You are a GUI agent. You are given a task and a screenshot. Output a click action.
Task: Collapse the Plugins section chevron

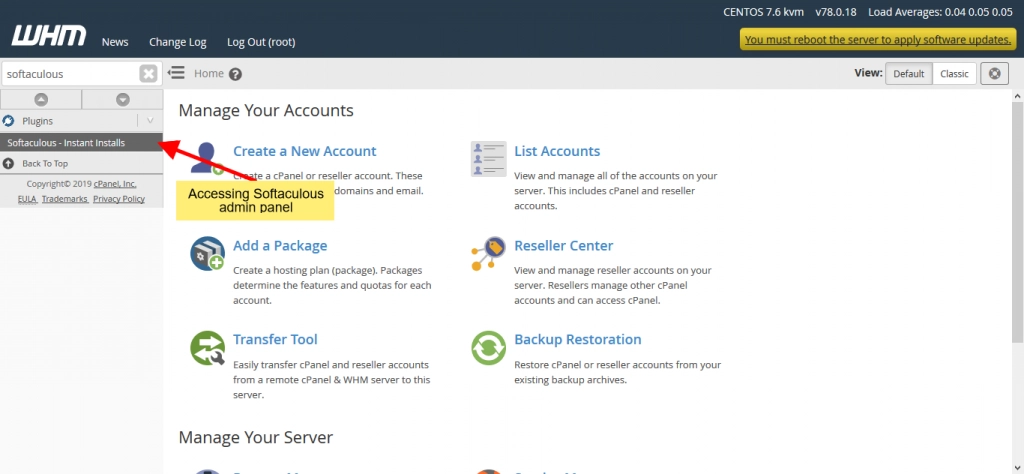tap(150, 121)
